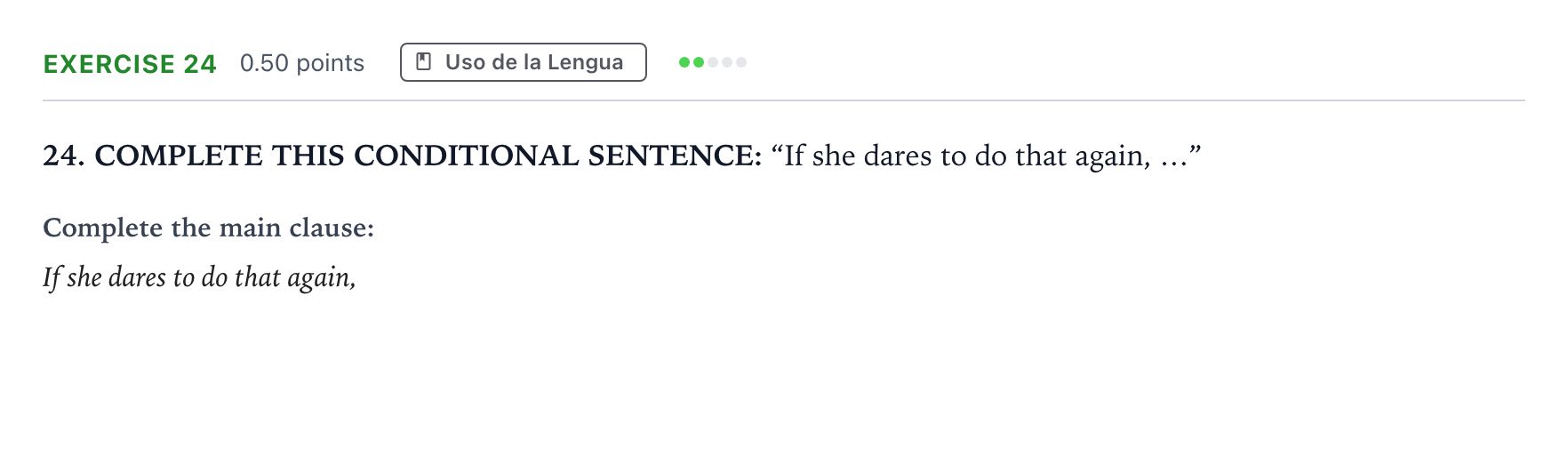Click the word SENTENCE: in the question

pos(675,156)
